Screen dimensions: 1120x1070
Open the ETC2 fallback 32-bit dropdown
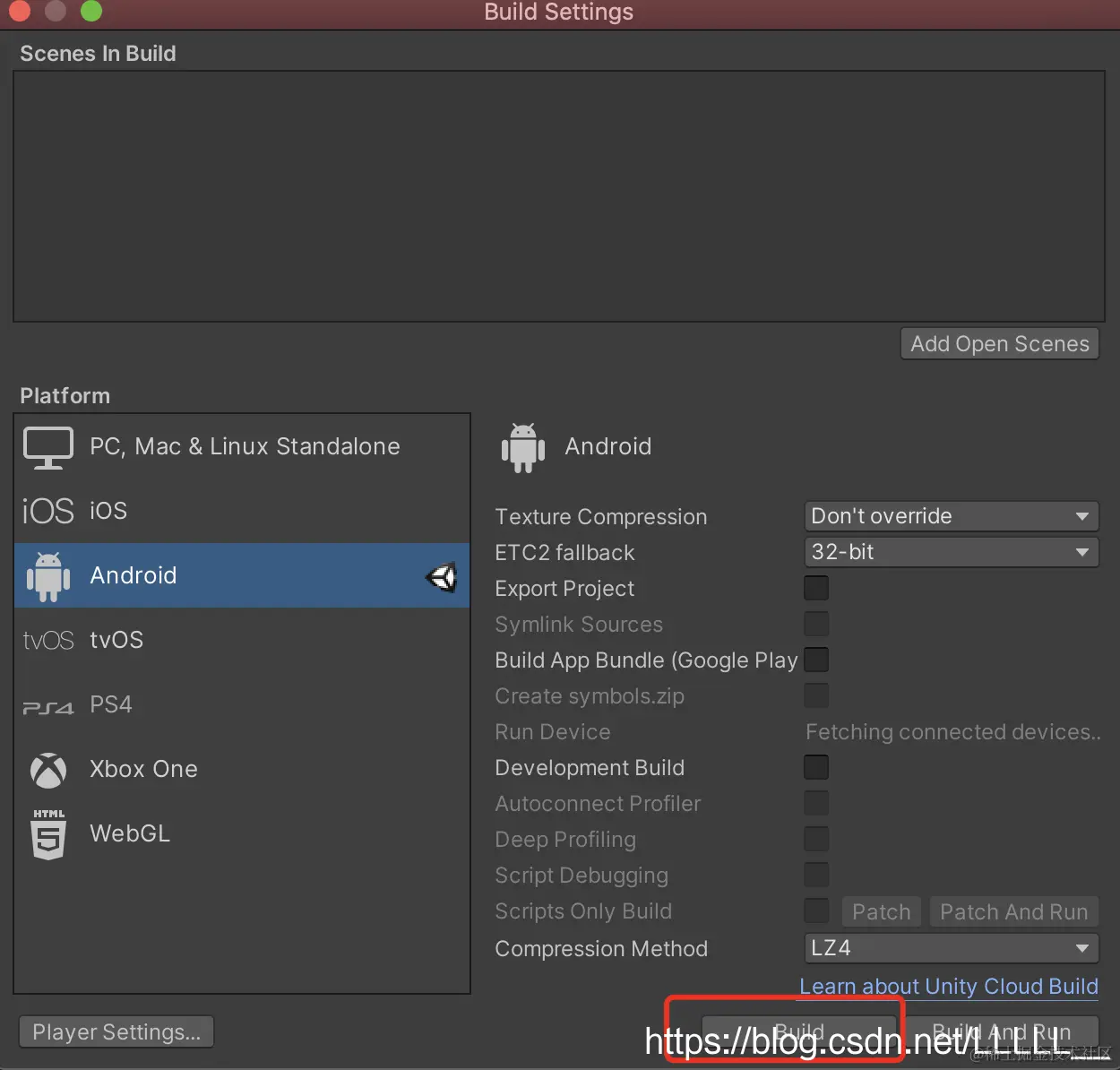pyautogui.click(x=952, y=552)
